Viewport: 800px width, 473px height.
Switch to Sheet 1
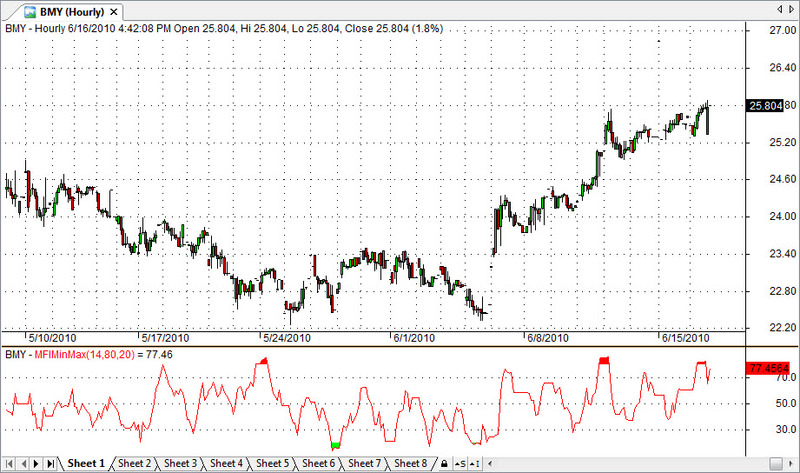click(x=86, y=463)
